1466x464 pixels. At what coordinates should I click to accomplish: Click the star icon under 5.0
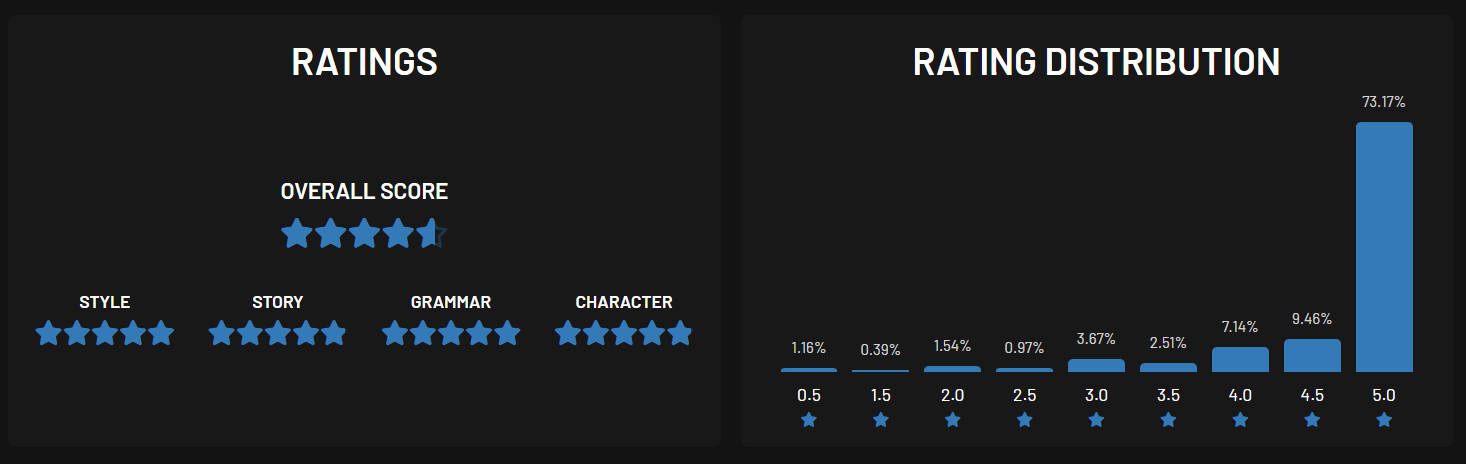point(1384,421)
